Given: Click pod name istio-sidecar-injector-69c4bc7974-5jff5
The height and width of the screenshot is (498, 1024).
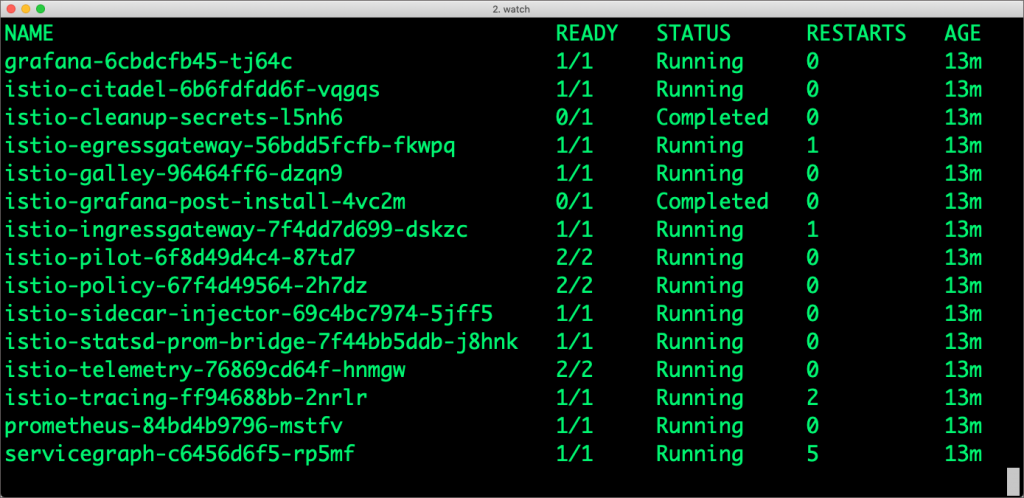Looking at the screenshot, I should click(248, 314).
